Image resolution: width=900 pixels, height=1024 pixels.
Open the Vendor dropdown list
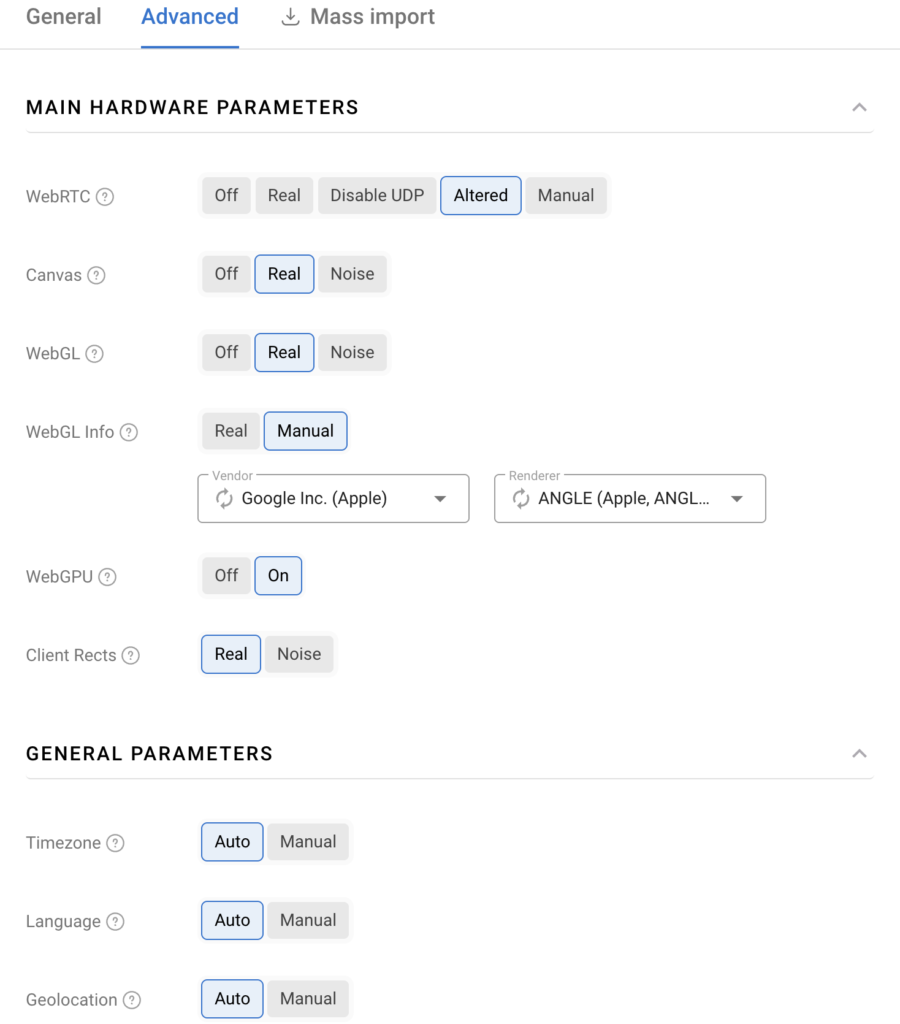(x=440, y=499)
